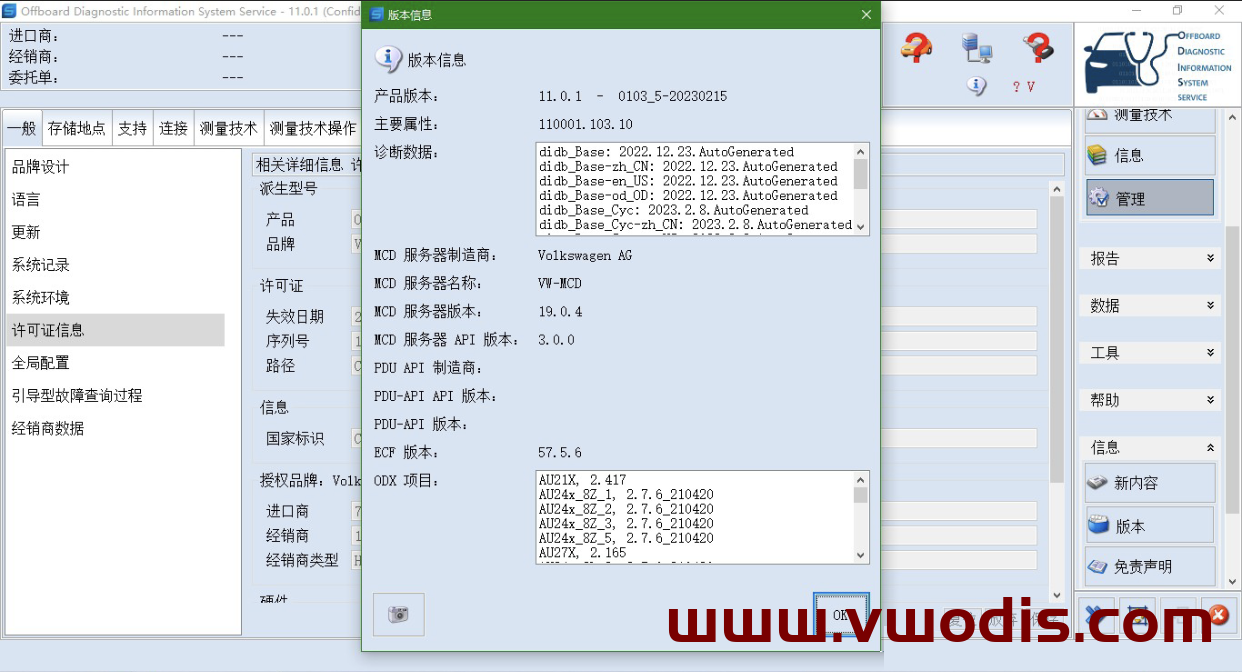The height and width of the screenshot is (672, 1242).
Task: Select the 测量技术操作 tab
Action: point(312,128)
